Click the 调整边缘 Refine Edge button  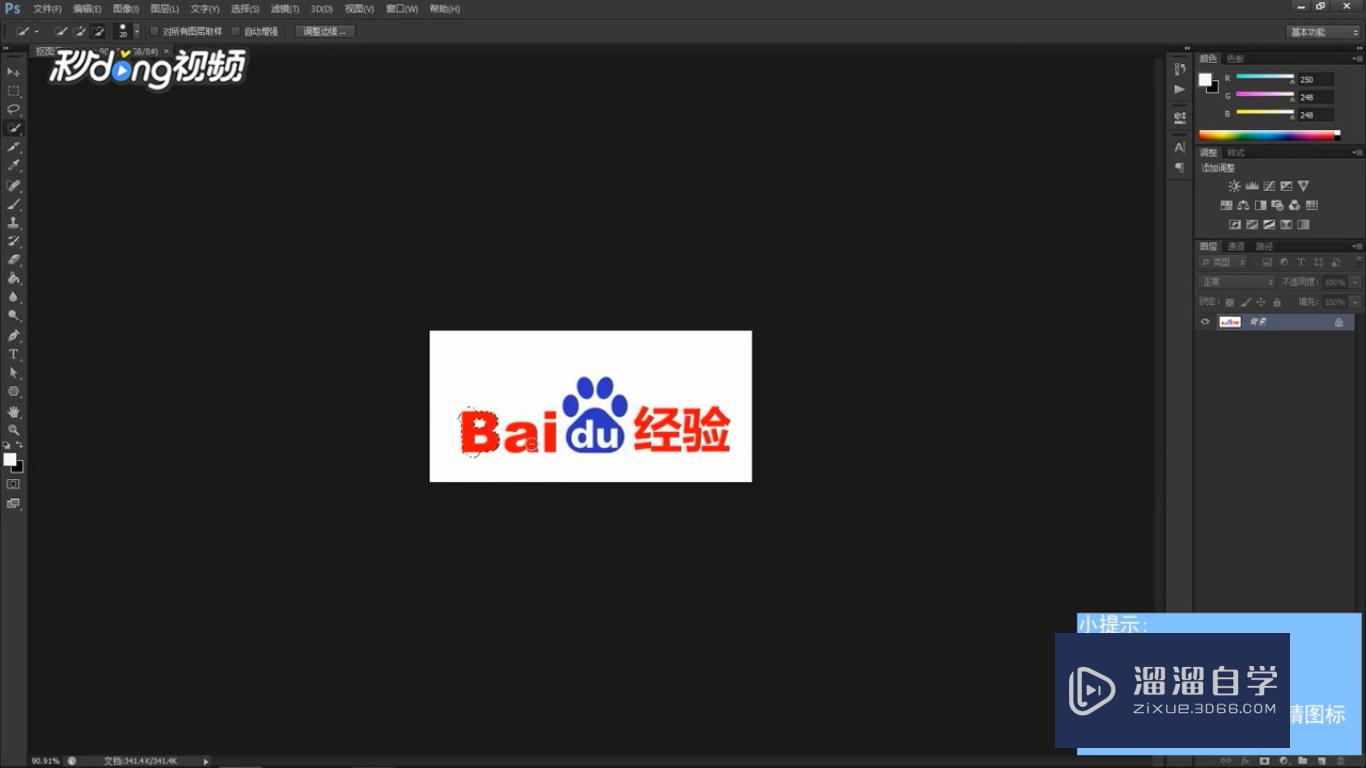(325, 32)
